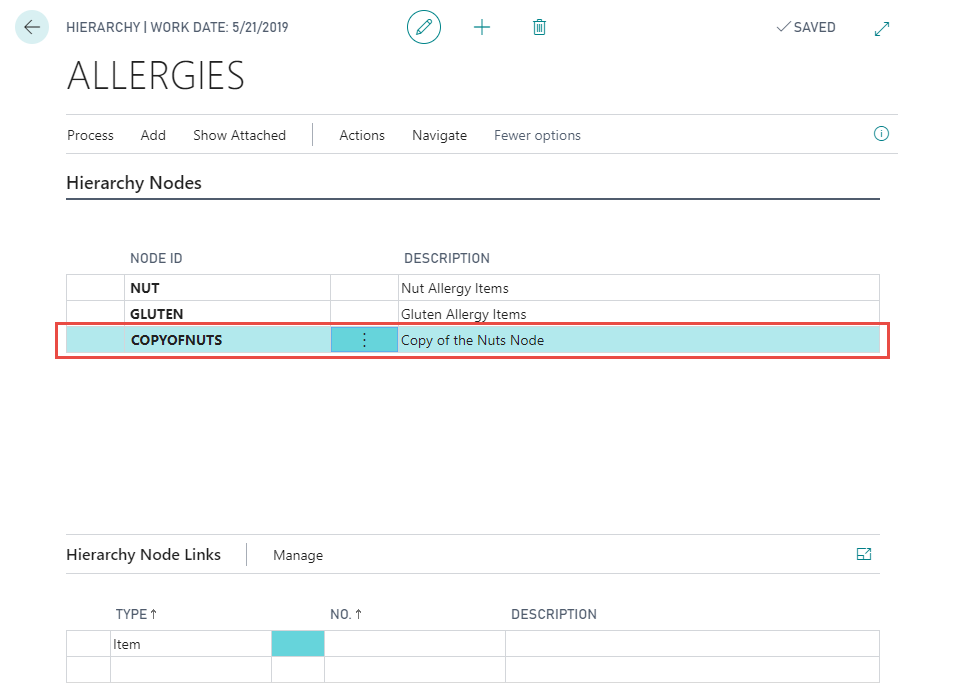Open the Add menu

pos(153,135)
